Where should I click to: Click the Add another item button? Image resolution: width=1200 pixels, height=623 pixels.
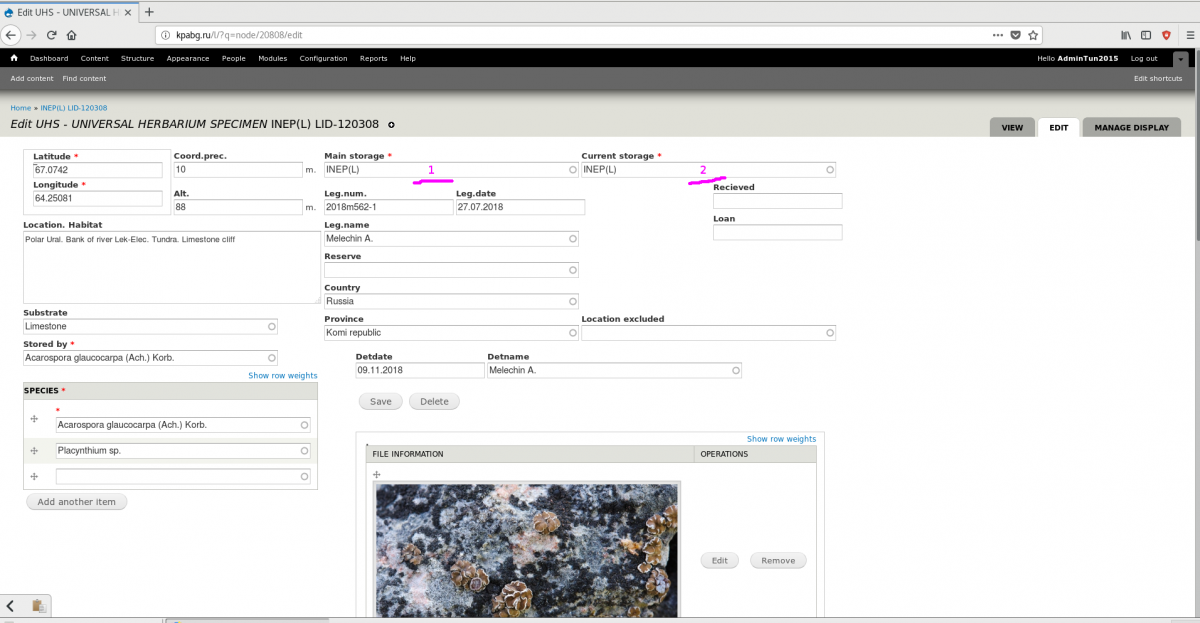click(77, 502)
